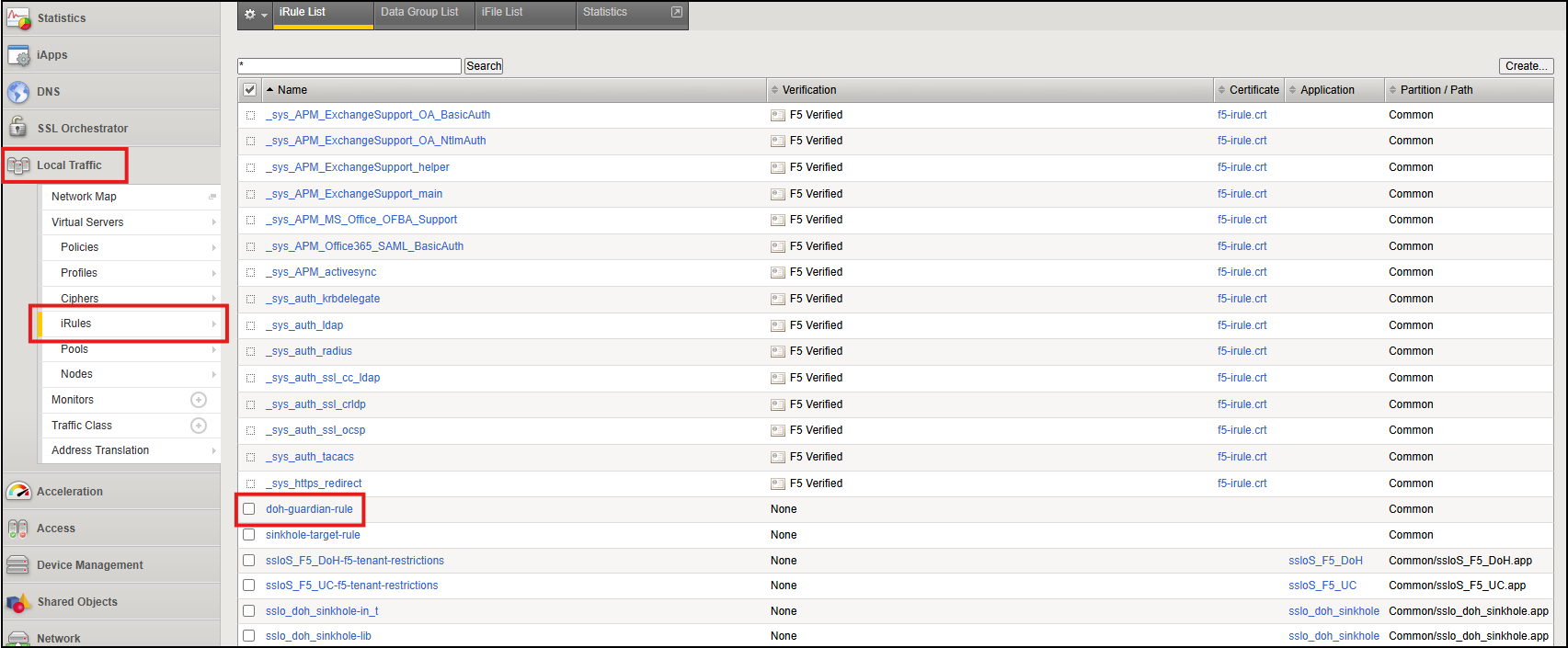The height and width of the screenshot is (648, 1568).
Task: Add a new Traffic Class with plus icon
Action: (199, 426)
